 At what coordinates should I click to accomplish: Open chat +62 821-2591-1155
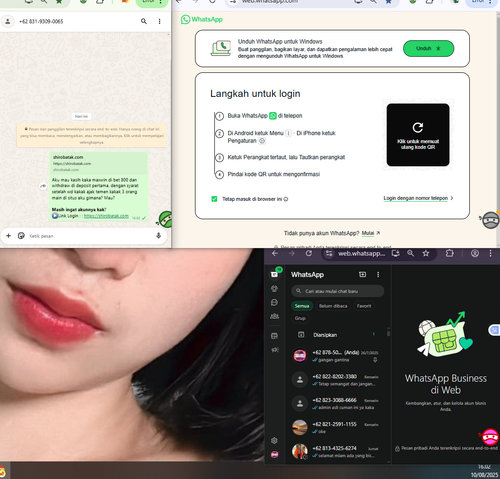click(x=337, y=427)
